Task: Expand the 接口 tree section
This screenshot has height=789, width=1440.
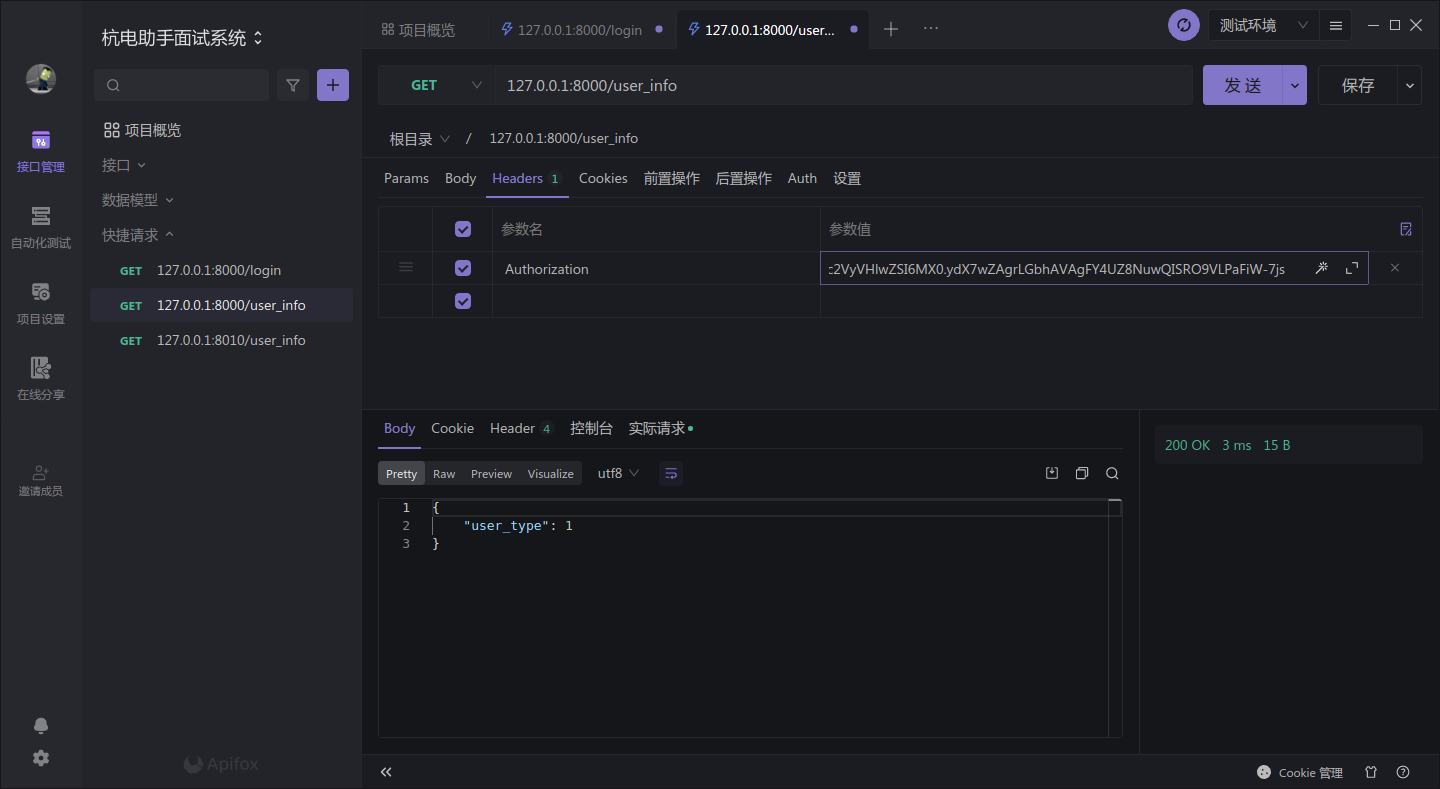Action: pyautogui.click(x=124, y=165)
